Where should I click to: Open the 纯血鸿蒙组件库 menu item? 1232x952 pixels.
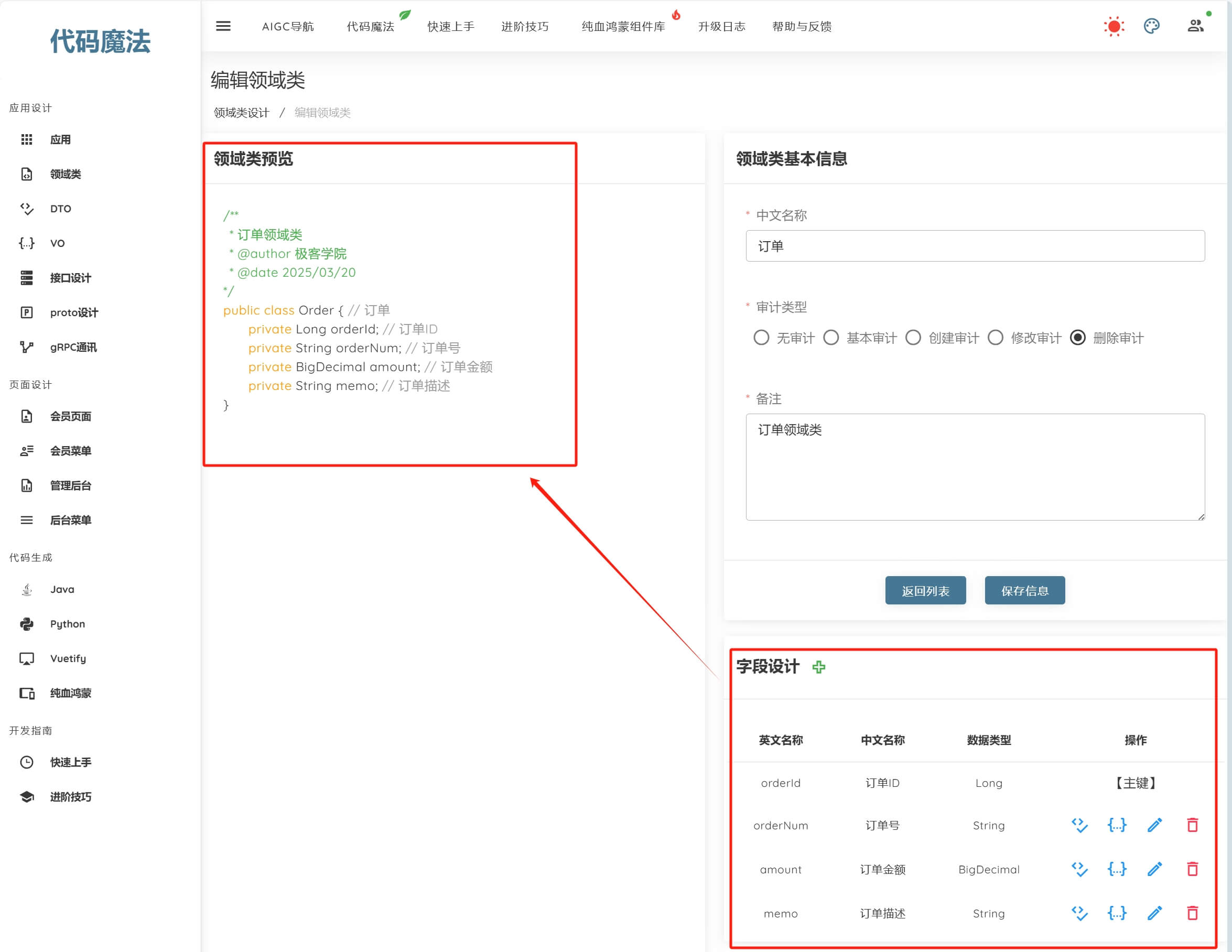pyautogui.click(x=623, y=27)
